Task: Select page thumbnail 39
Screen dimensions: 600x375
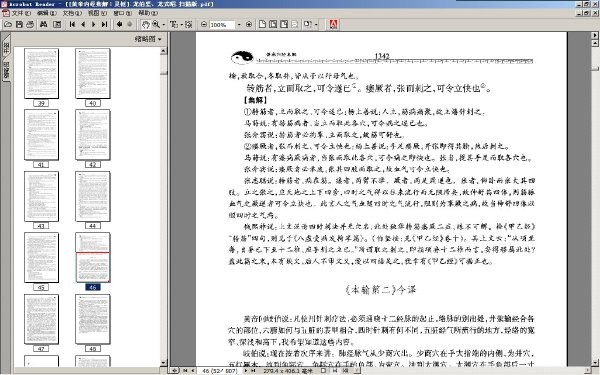Action: 41,73
